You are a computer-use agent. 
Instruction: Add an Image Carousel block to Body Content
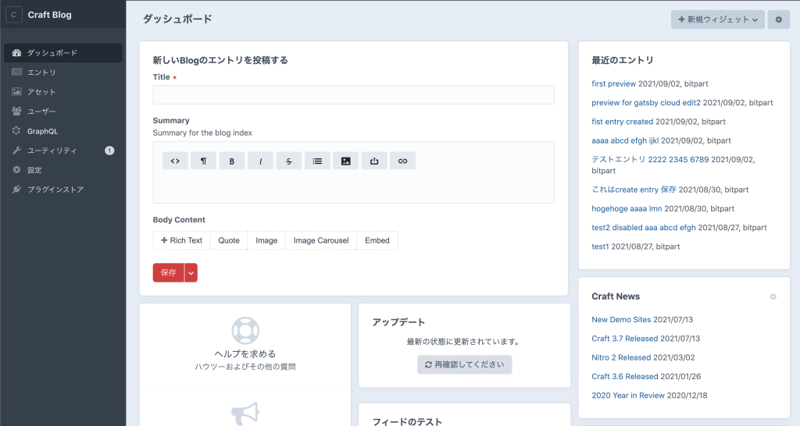[x=320, y=240]
